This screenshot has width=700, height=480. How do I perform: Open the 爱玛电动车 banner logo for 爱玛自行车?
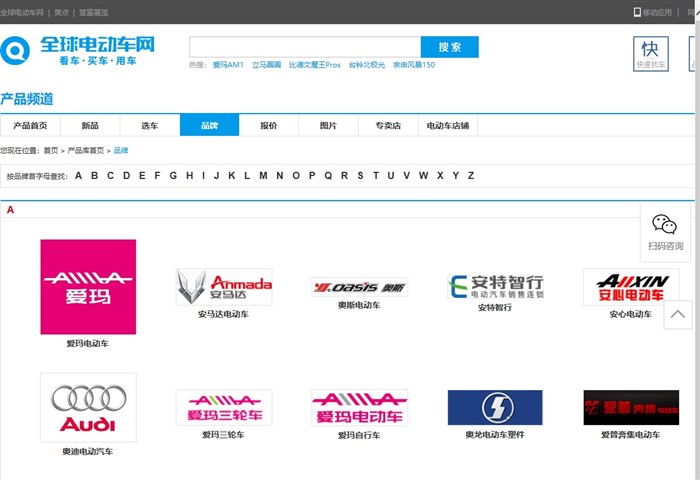click(359, 407)
